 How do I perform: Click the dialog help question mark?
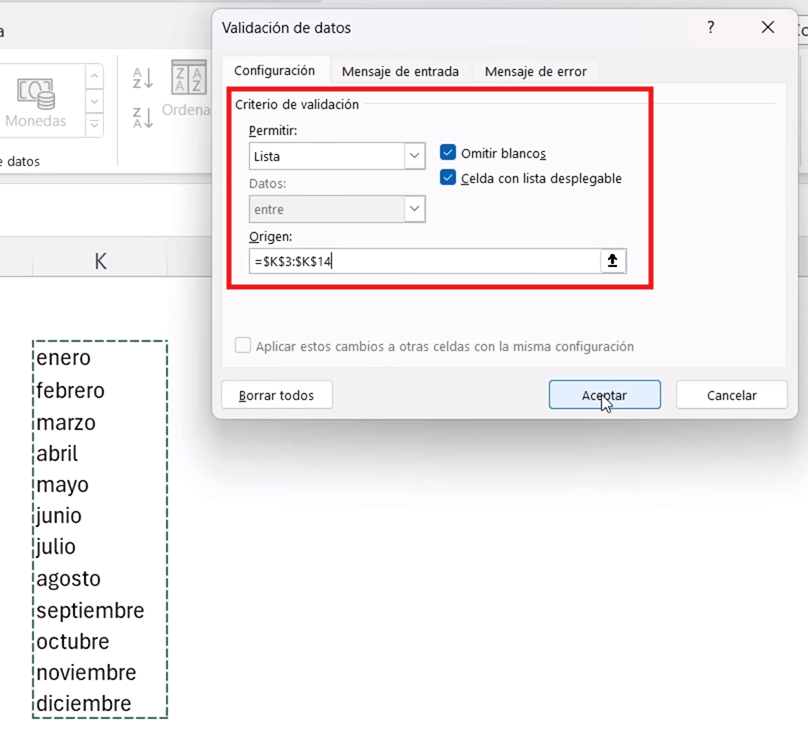[711, 27]
